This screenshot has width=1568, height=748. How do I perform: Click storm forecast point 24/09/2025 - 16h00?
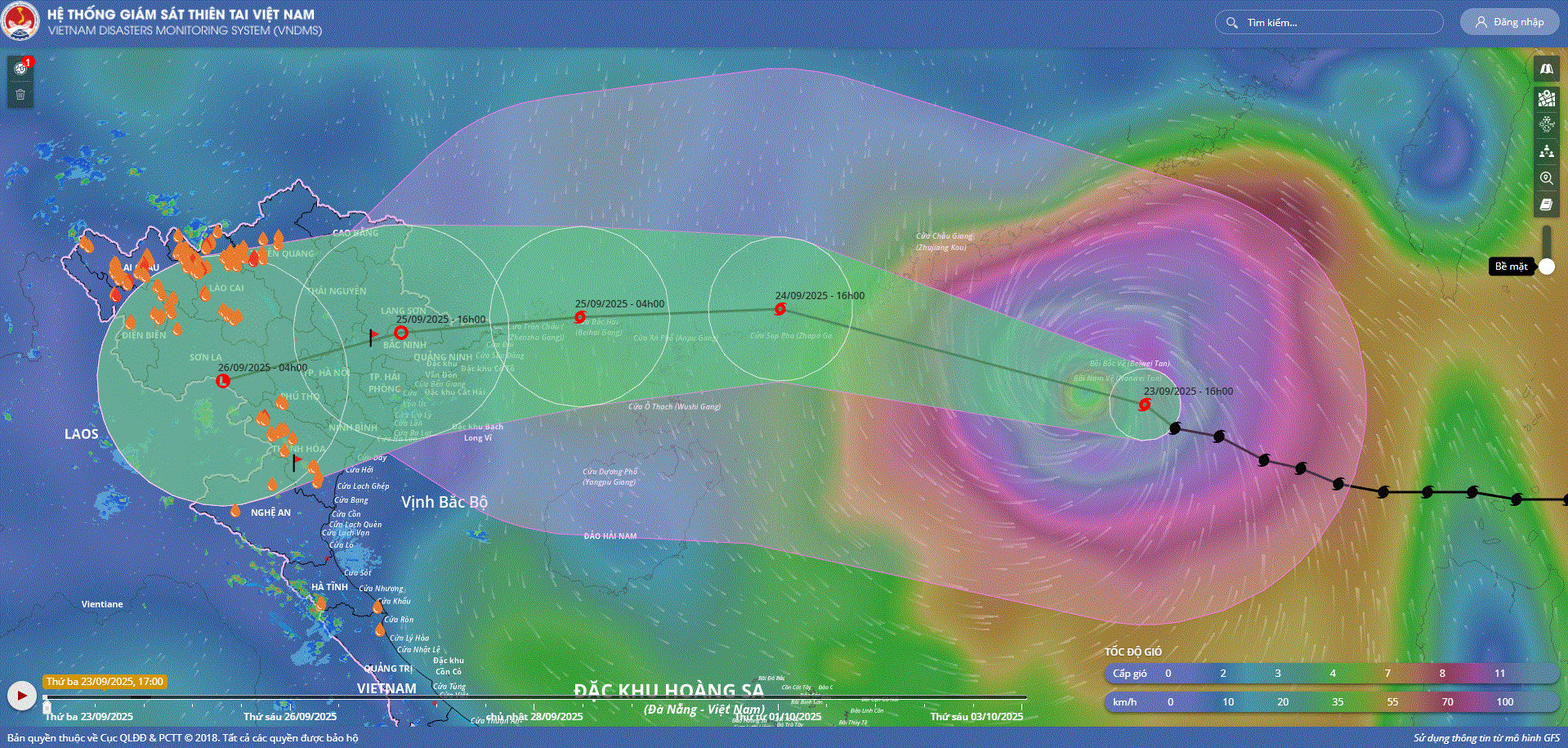780,309
